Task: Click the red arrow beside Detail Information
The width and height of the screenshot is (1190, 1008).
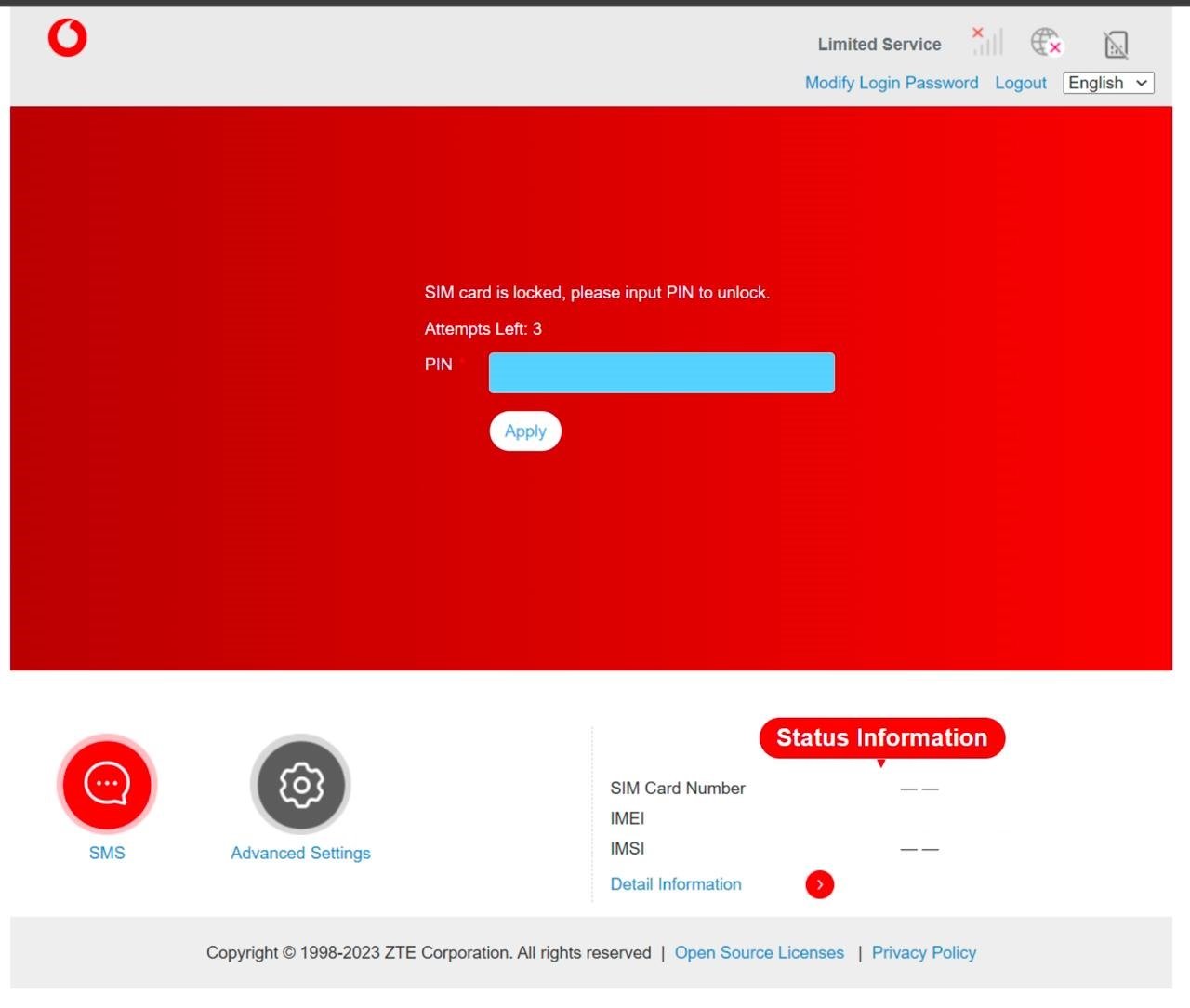Action: click(x=819, y=884)
